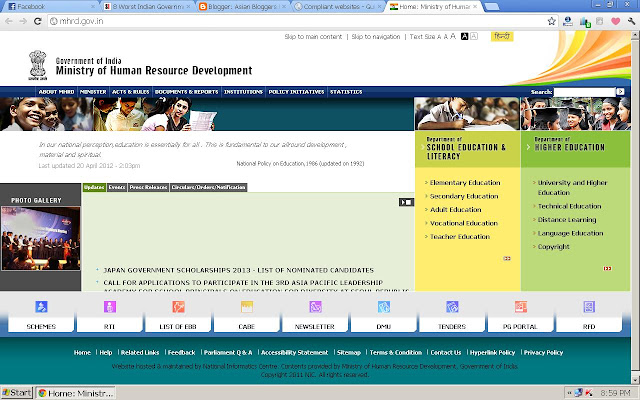The image size is (640, 400).
Task: Open Documents & Reports menu
Action: [x=187, y=92]
